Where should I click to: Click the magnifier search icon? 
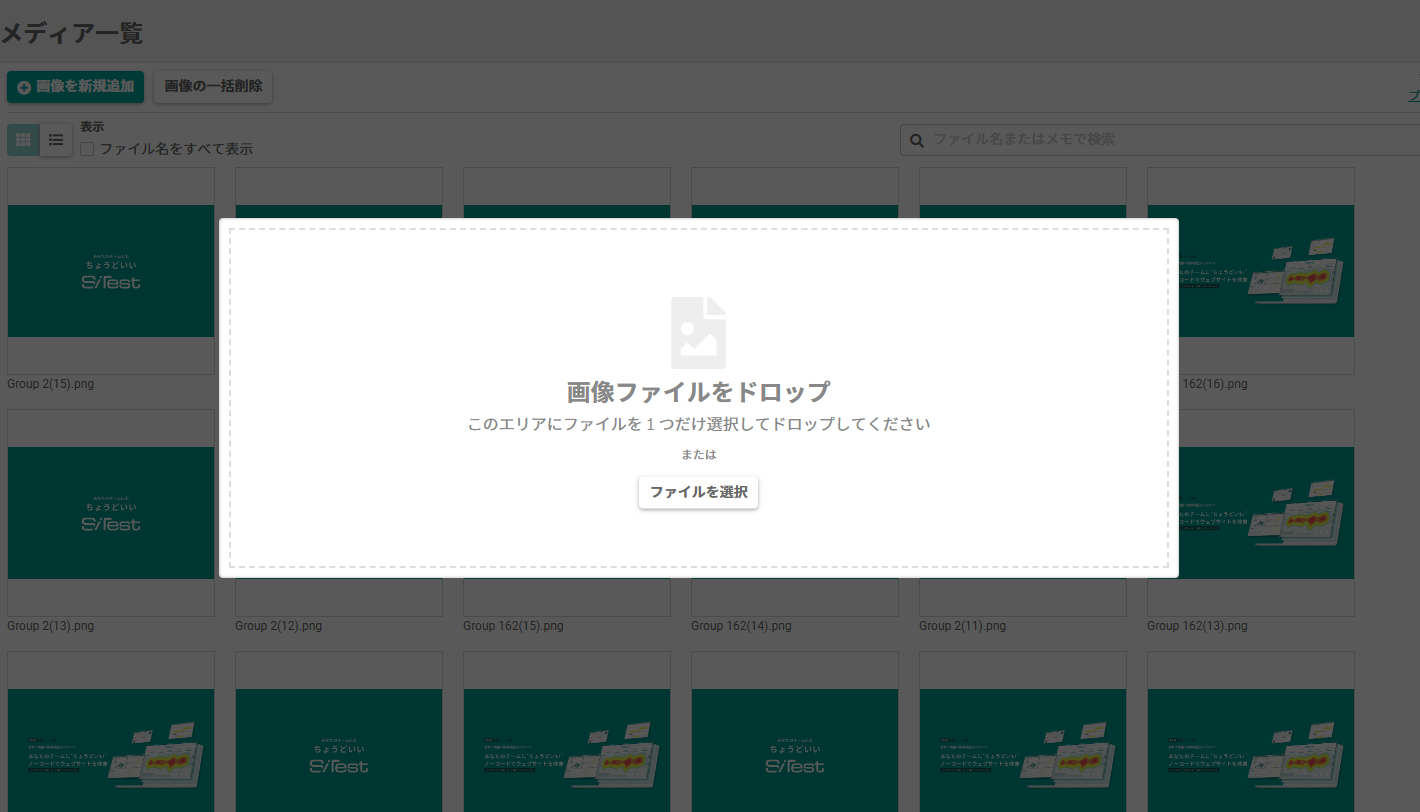pos(916,140)
